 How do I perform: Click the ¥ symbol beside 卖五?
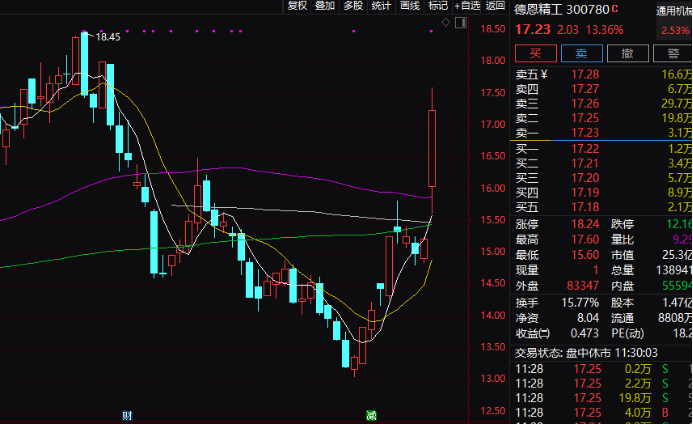(x=544, y=74)
